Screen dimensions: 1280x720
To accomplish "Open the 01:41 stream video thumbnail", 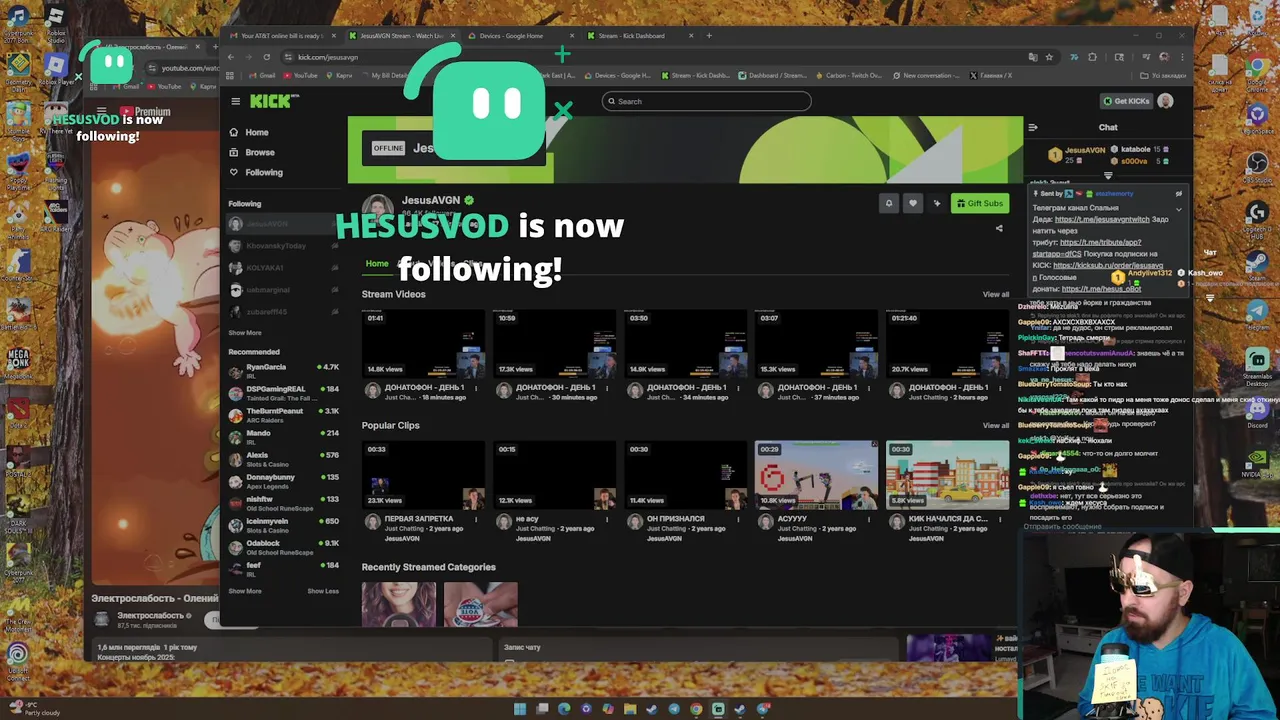I will [423, 344].
